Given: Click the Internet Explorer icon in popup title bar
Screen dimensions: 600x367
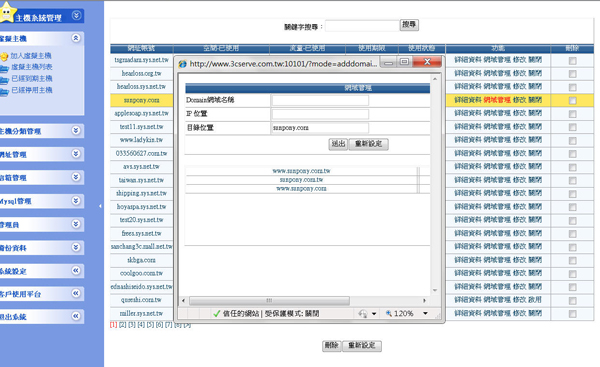Looking at the screenshot, I should pos(183,64).
